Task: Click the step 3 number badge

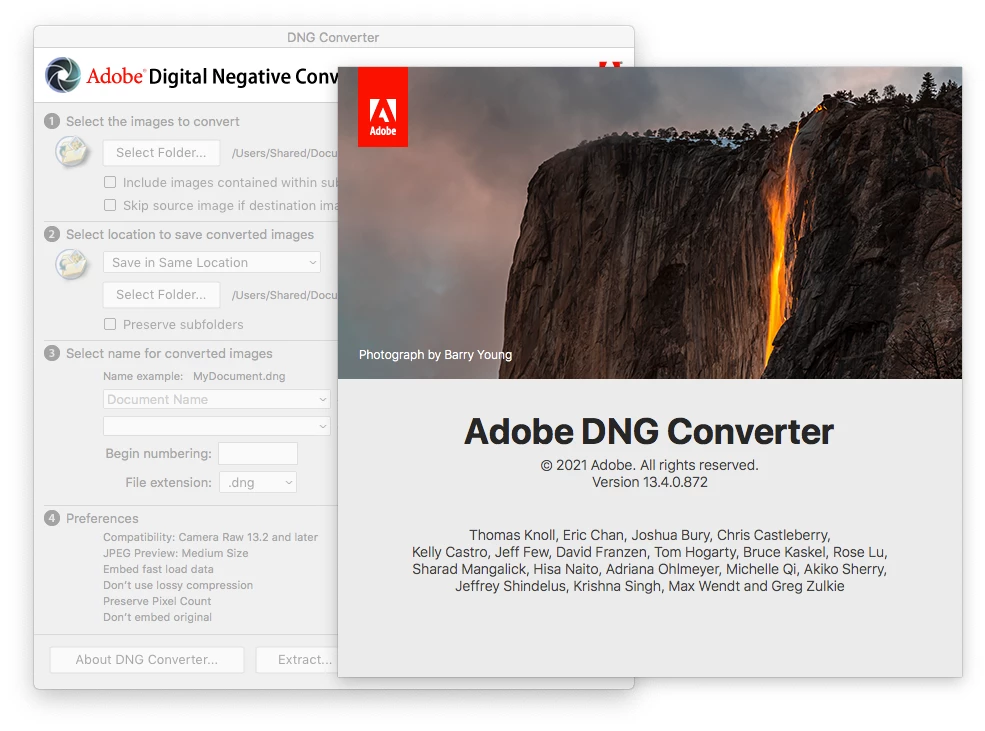Action: (x=52, y=353)
